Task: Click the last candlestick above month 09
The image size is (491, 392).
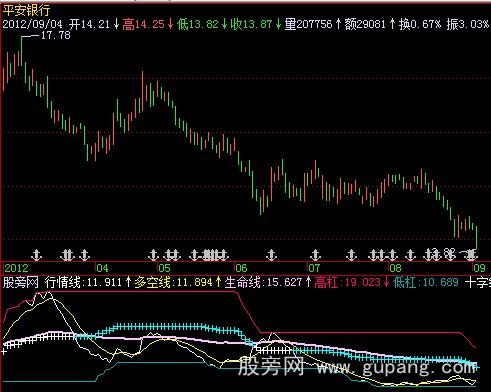Action: tap(477, 237)
